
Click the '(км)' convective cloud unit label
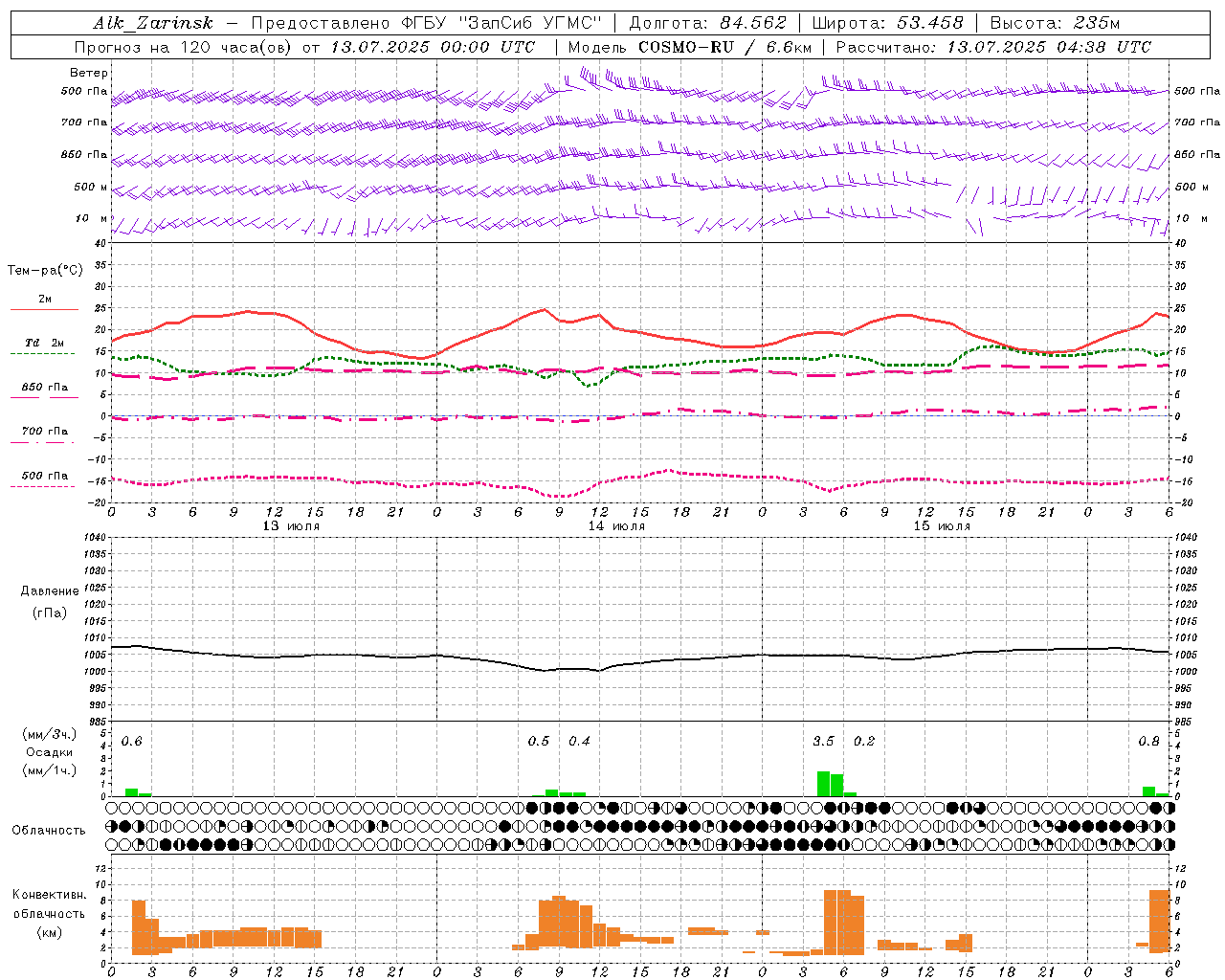coord(49,932)
